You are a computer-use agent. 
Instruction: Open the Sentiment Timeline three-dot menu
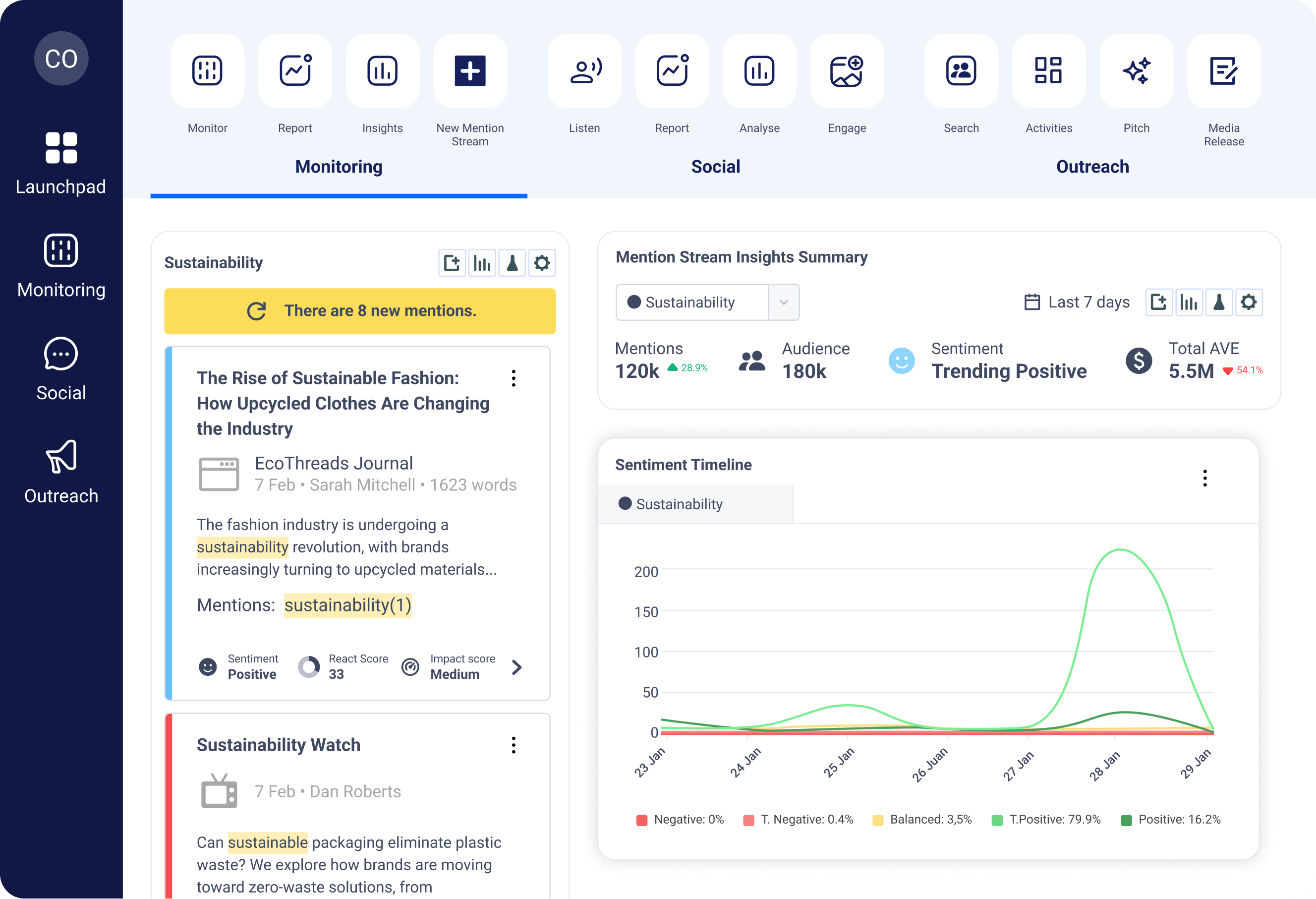pyautogui.click(x=1204, y=478)
